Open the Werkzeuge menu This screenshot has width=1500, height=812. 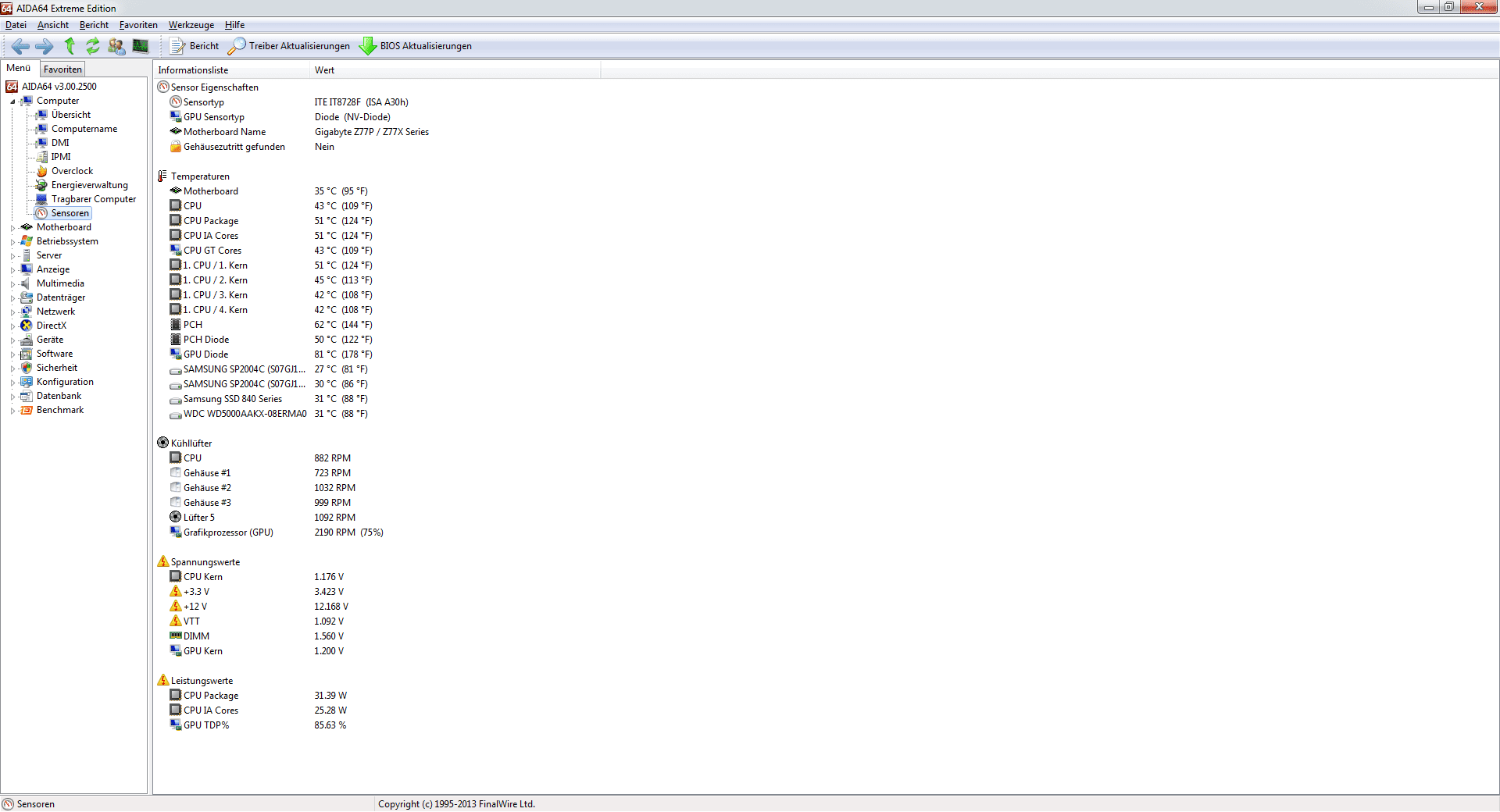click(191, 25)
